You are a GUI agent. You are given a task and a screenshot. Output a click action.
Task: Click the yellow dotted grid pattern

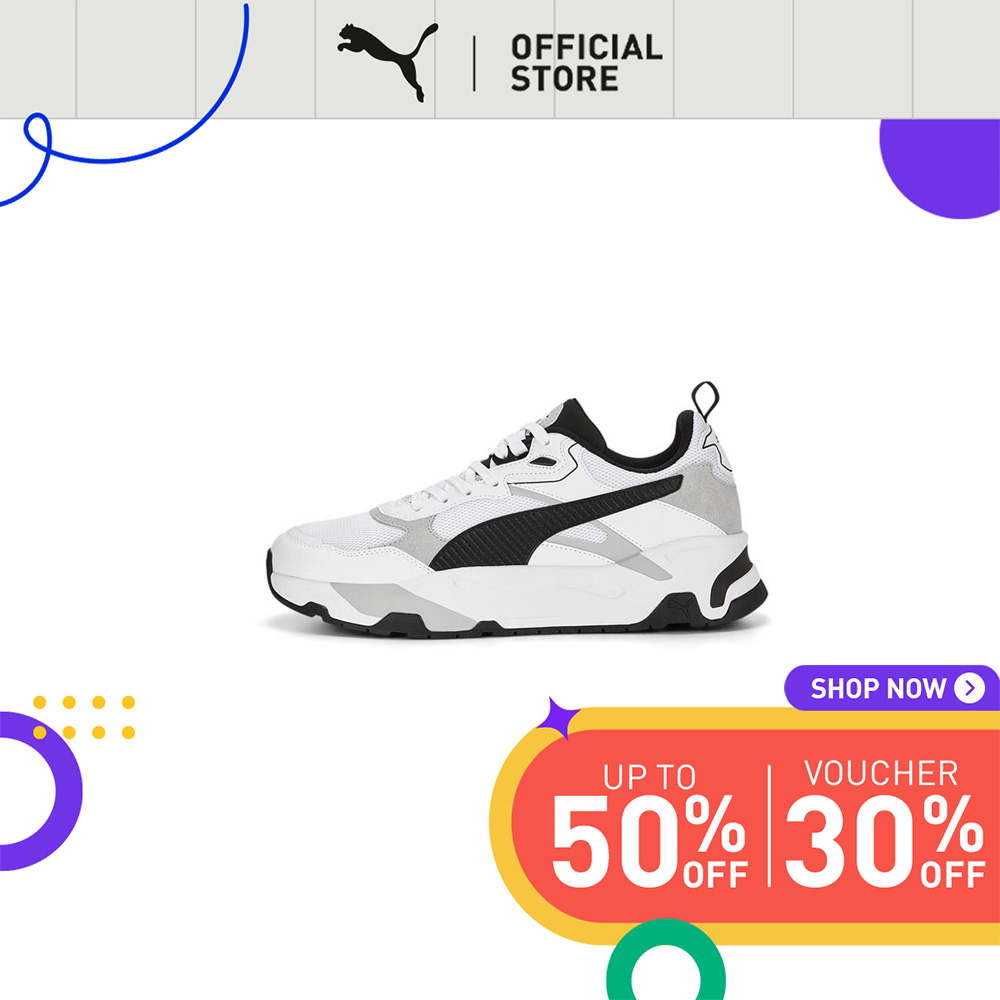pos(84,717)
